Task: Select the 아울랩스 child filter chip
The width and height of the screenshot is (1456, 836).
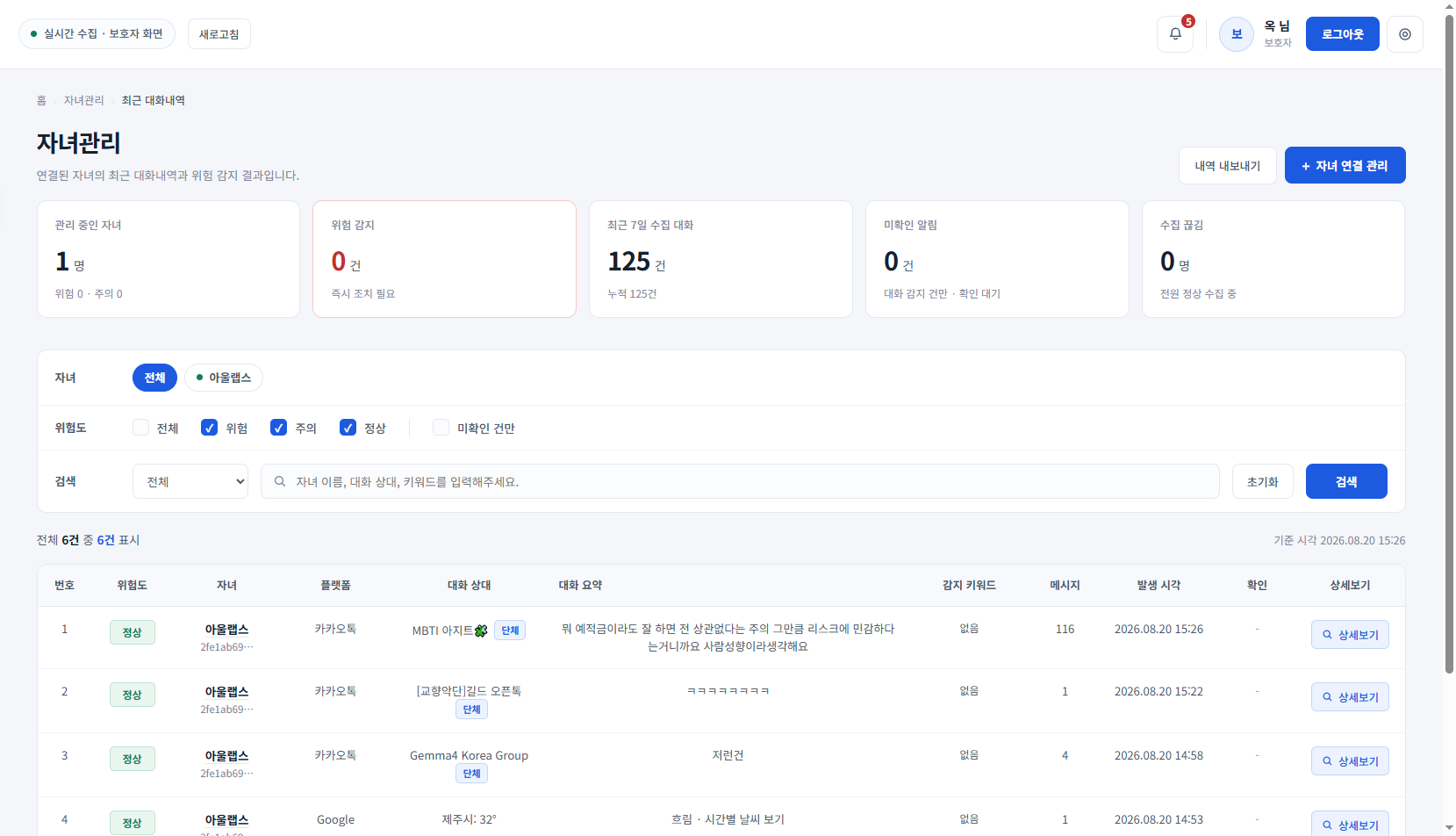Action: 224,378
